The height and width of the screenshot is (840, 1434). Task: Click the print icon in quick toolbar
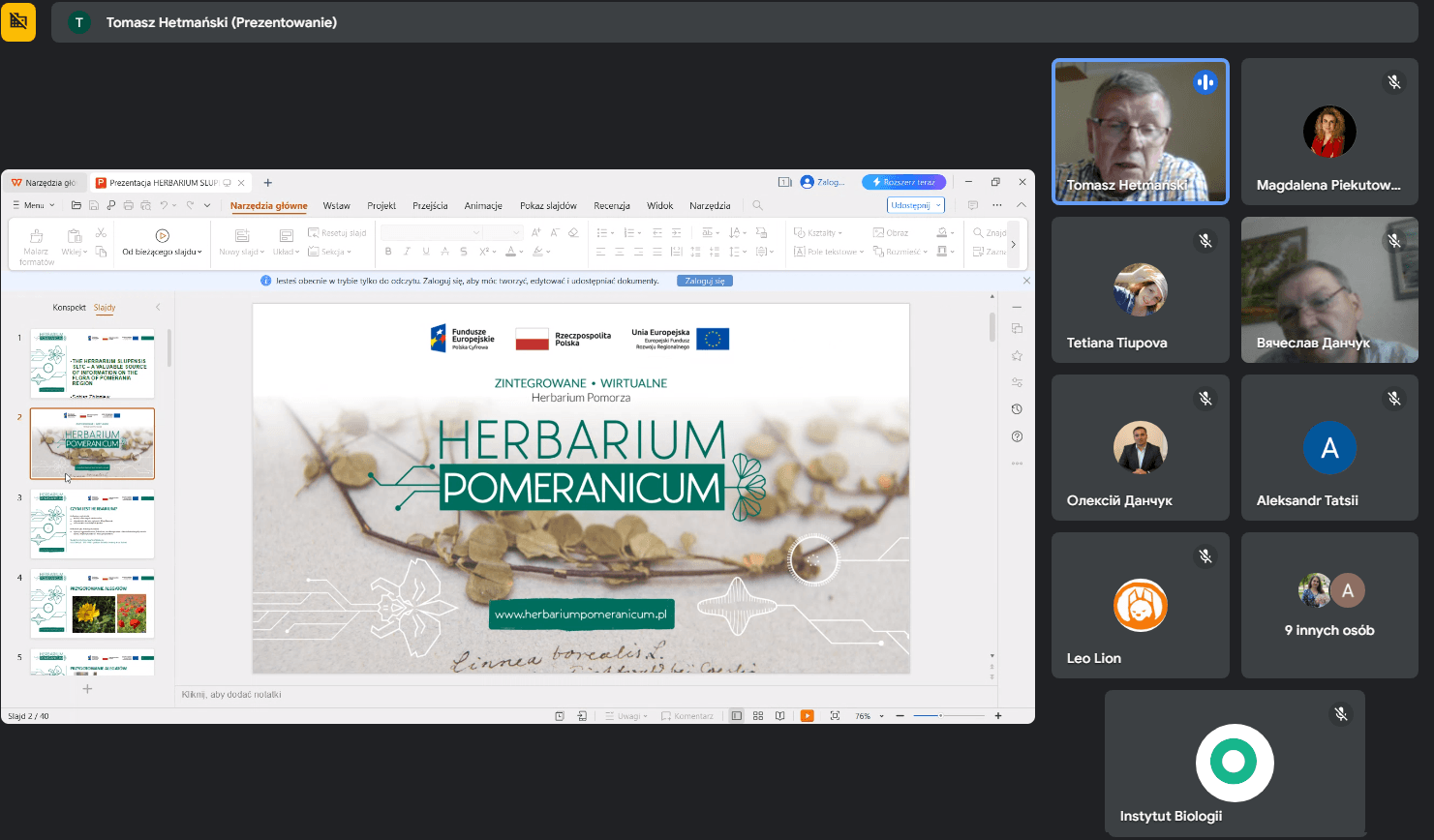click(128, 205)
